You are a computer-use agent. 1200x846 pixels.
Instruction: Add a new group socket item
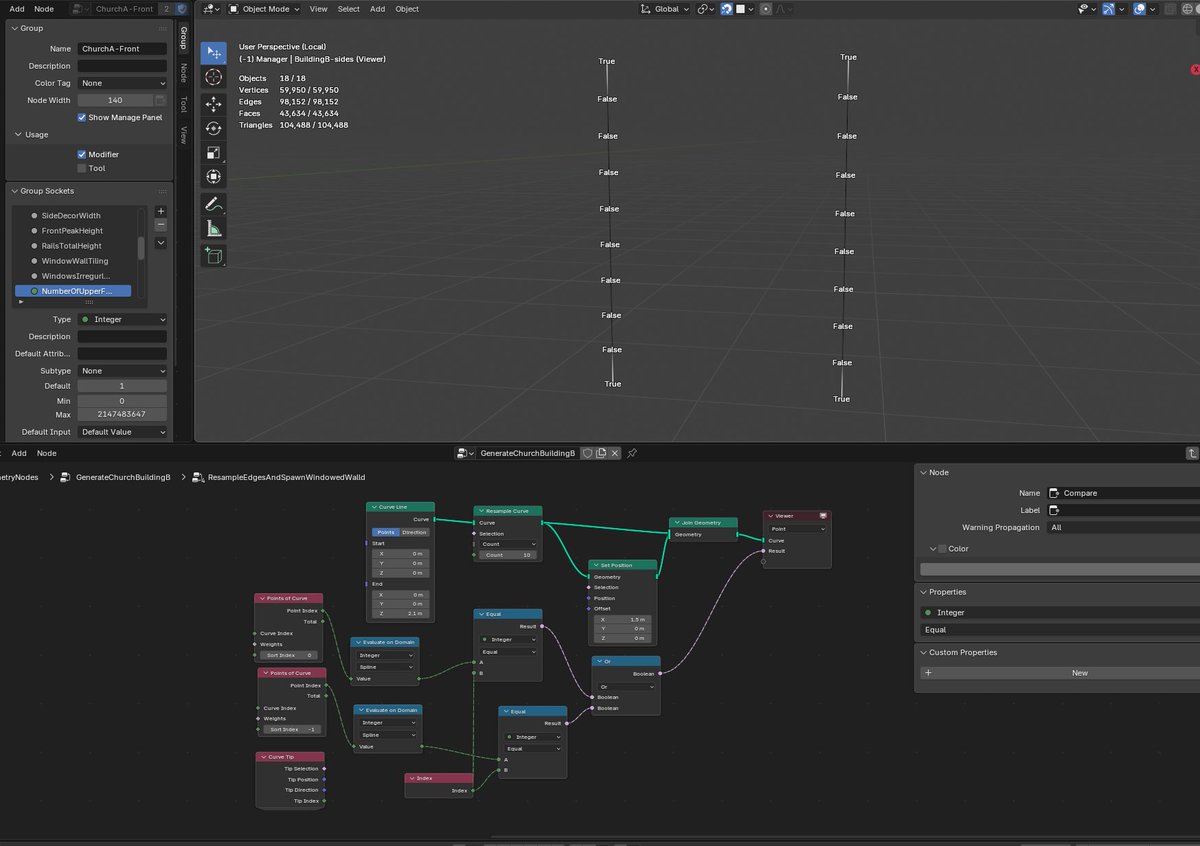161,211
